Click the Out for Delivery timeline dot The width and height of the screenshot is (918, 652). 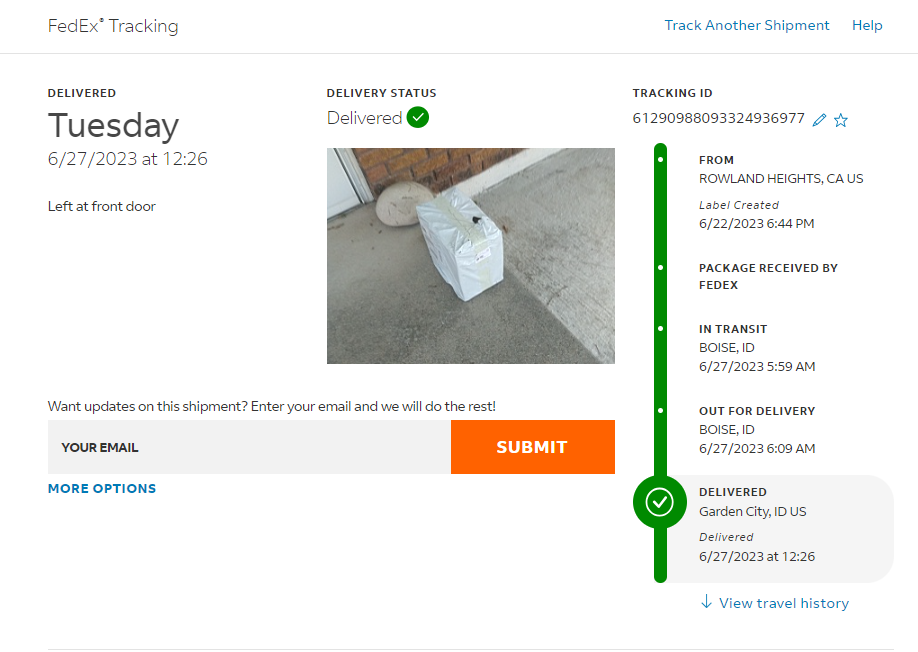point(660,411)
